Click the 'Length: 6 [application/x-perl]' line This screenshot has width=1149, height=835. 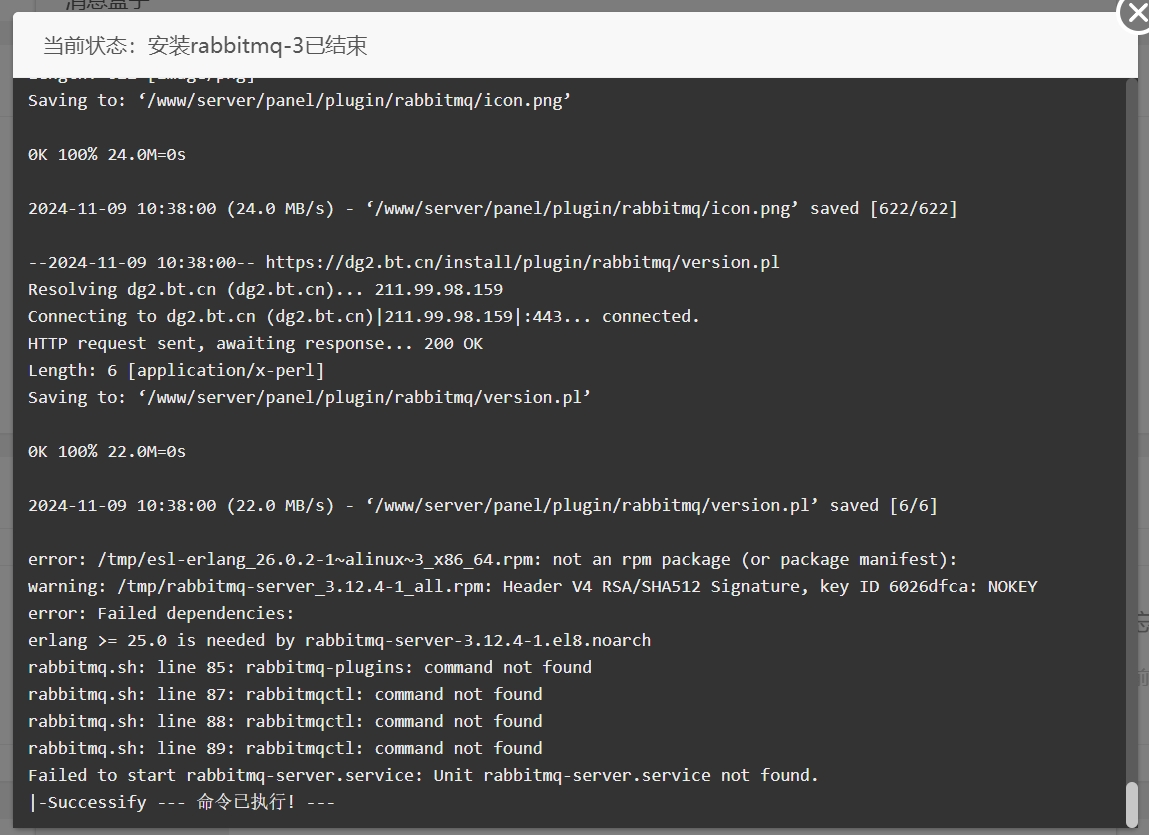pos(176,371)
